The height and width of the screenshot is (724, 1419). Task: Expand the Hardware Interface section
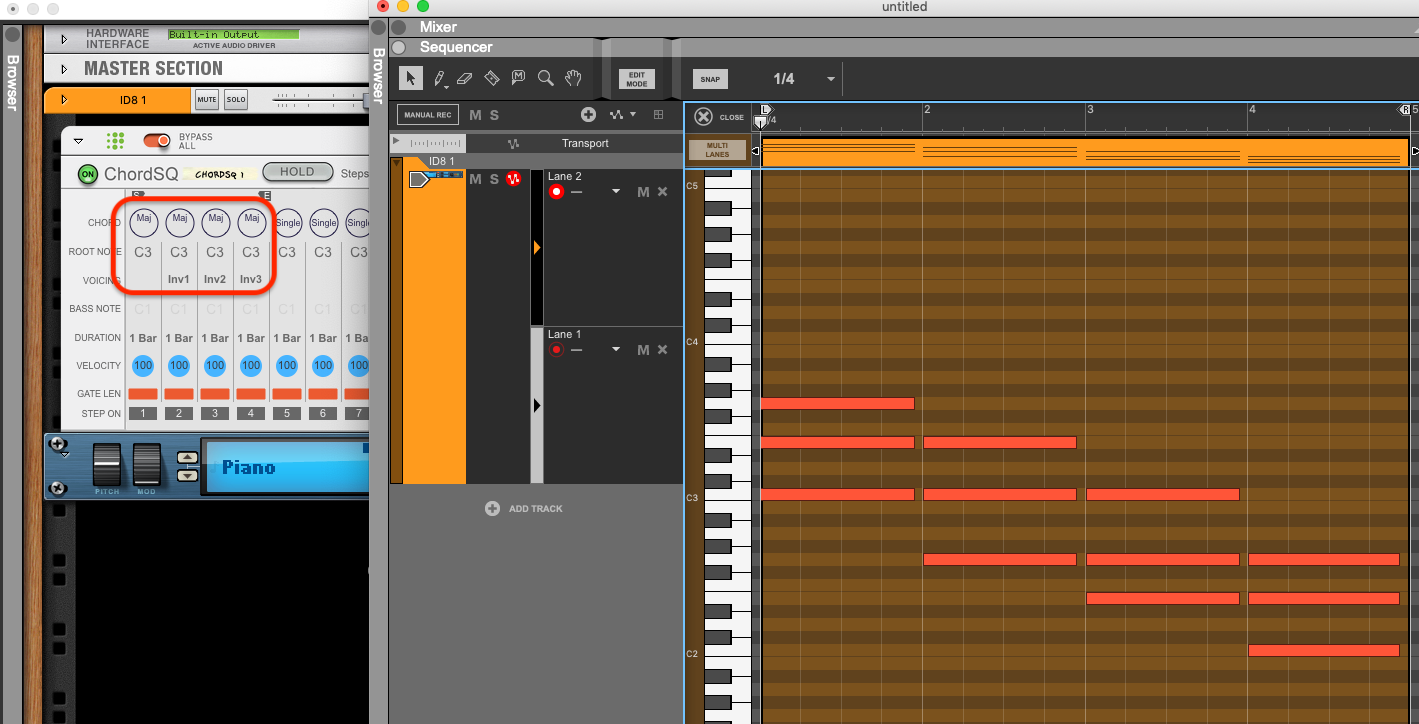coord(64,39)
